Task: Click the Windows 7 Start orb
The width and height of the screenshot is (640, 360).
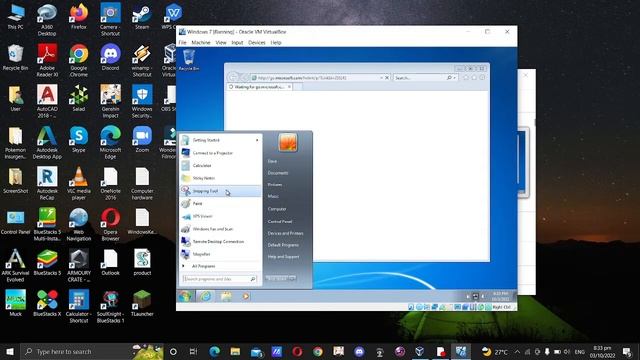Action: (x=185, y=296)
